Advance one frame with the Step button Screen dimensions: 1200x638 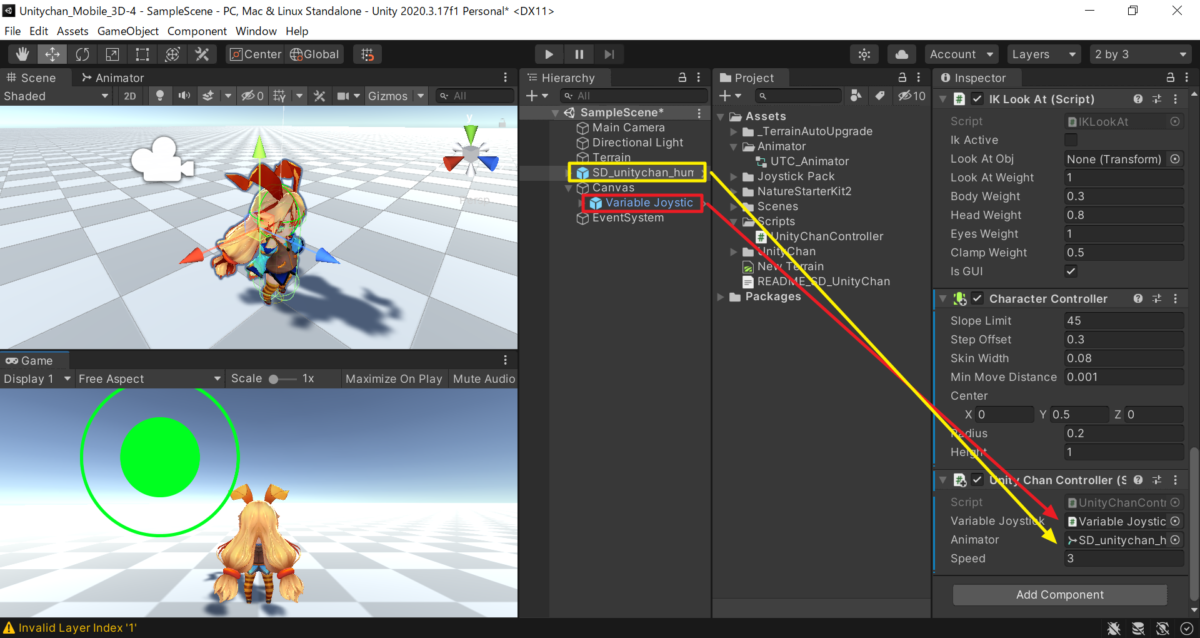(609, 54)
